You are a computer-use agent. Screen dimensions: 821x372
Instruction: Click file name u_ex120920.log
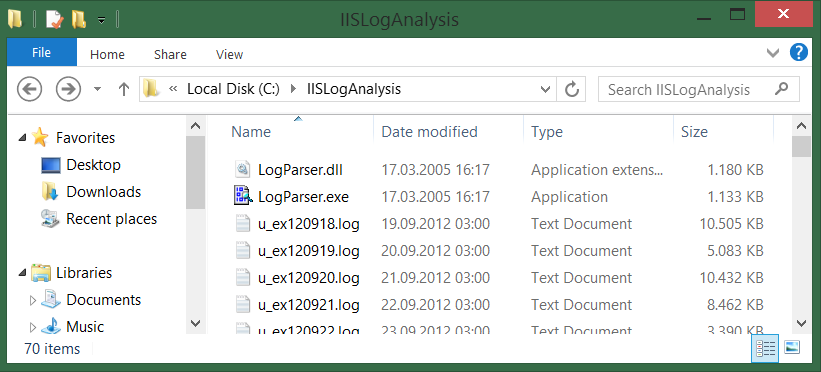[x=309, y=278]
